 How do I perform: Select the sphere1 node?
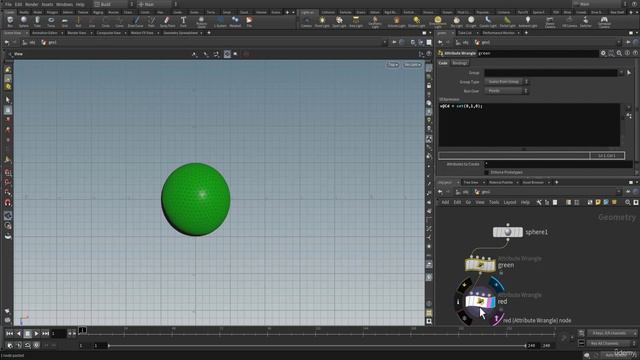tap(507, 232)
